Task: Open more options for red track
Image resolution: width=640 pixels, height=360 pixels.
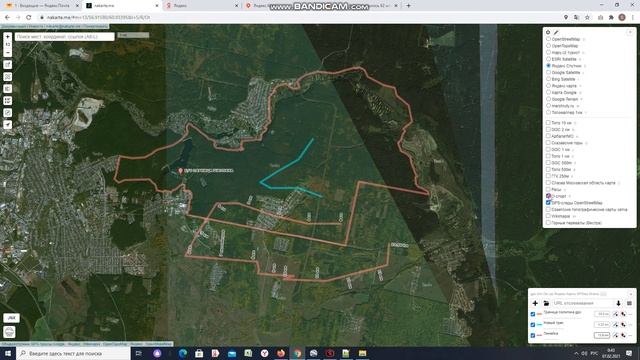Action: [x=631, y=335]
